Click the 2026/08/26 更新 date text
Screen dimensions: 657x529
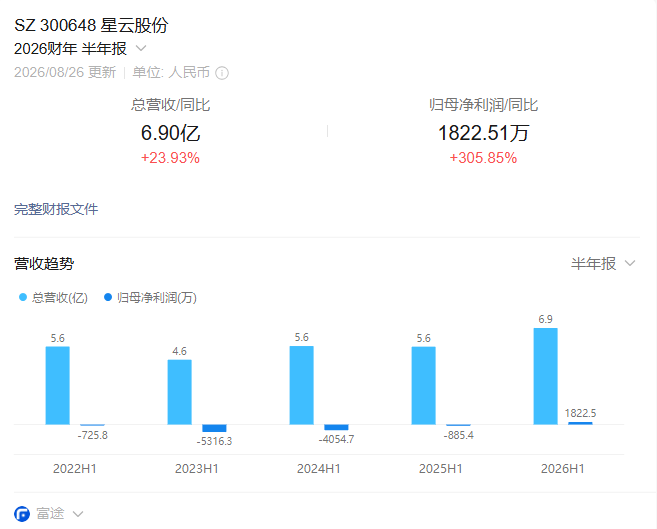click(x=65, y=72)
